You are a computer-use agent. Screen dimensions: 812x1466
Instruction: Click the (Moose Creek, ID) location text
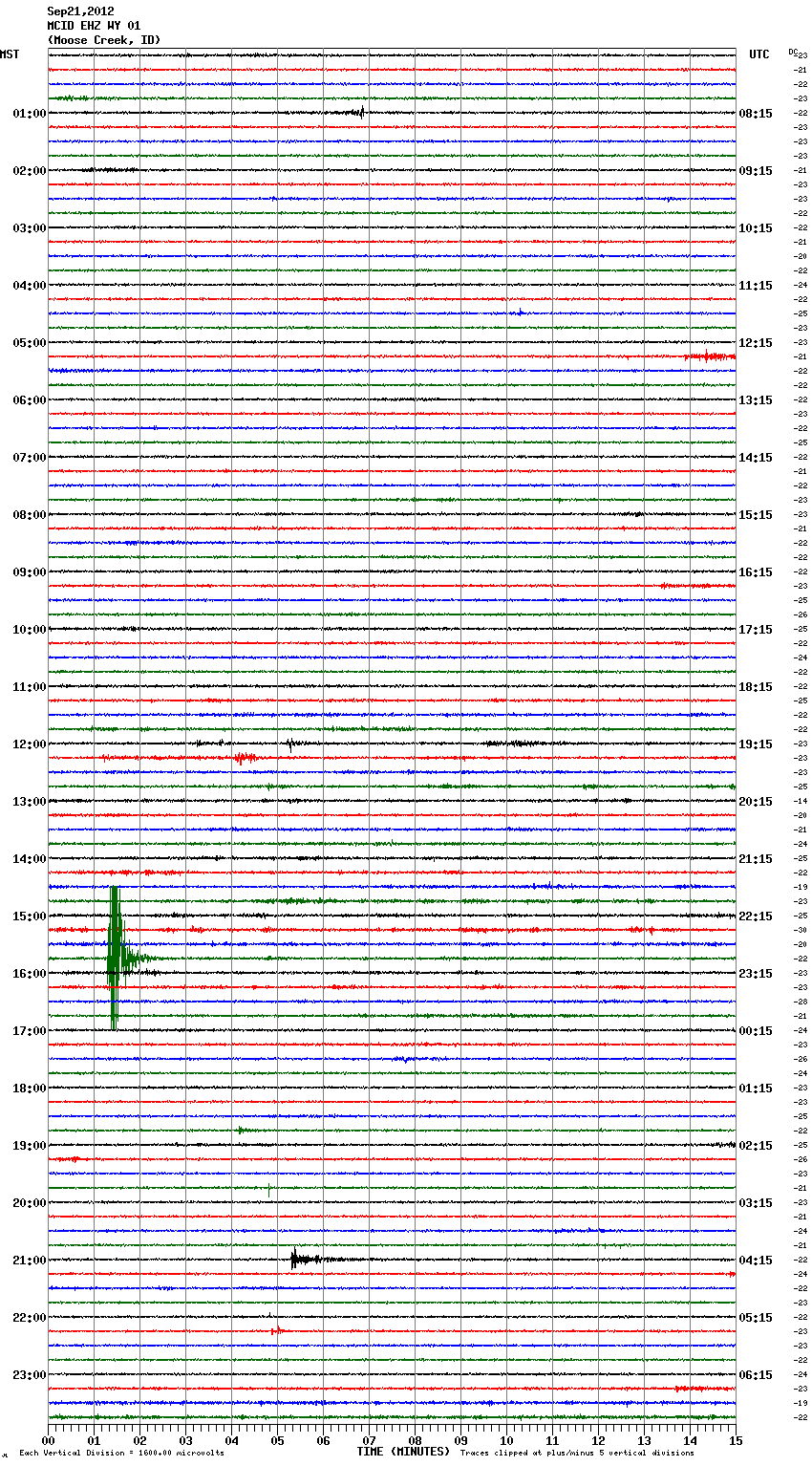pos(104,40)
